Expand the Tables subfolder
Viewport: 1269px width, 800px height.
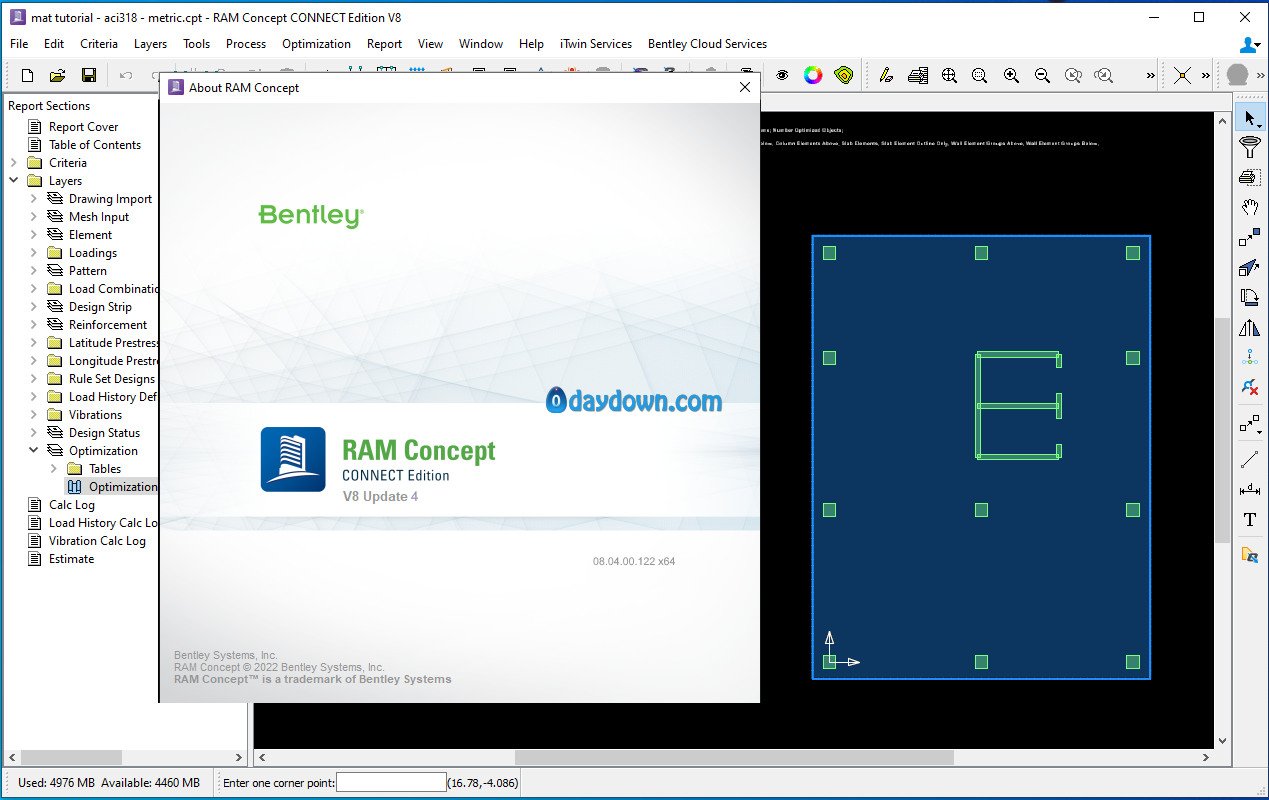coord(54,469)
